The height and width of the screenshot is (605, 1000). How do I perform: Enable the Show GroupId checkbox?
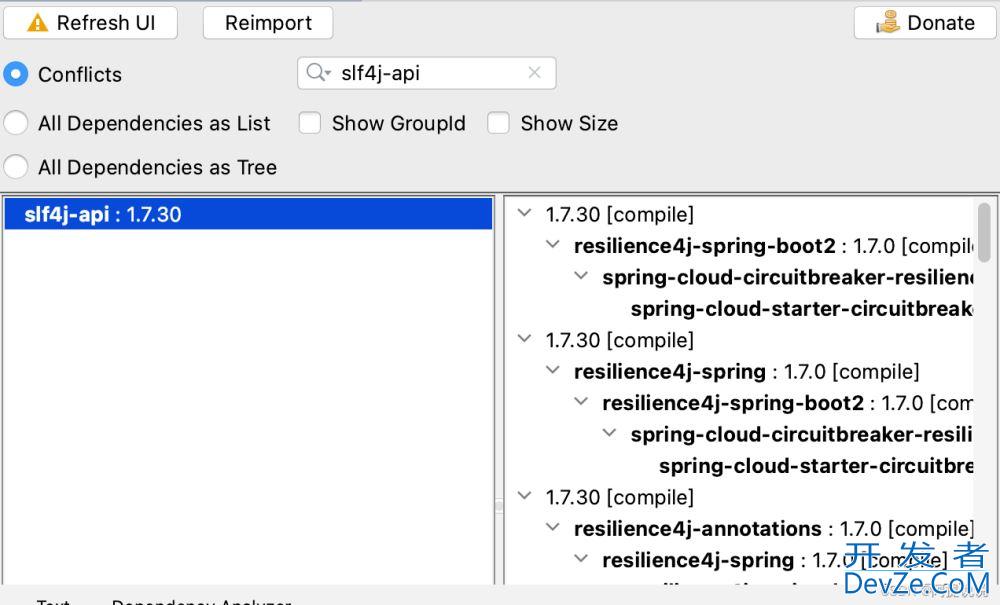(310, 123)
